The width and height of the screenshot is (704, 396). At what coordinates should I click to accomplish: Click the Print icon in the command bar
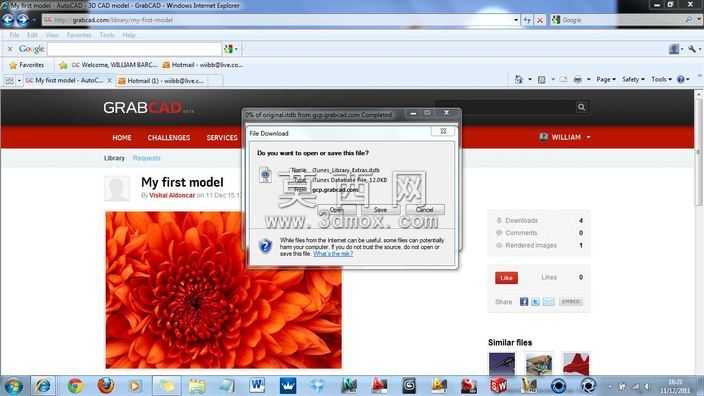577,79
